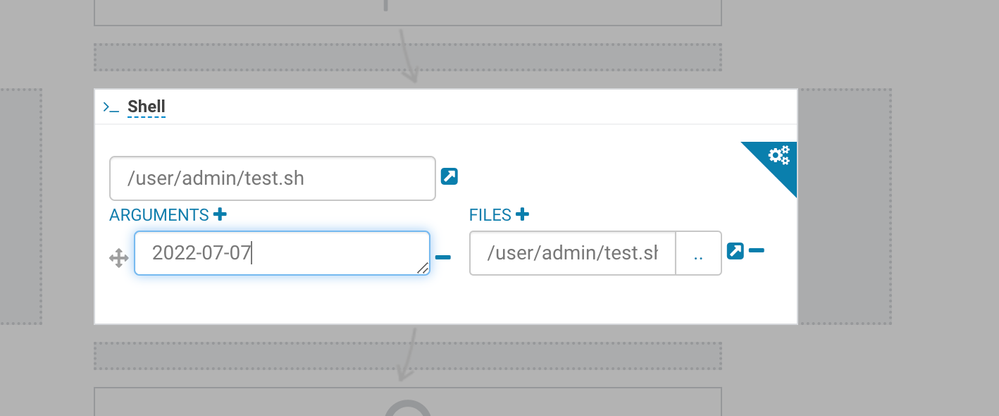
Task: Focus the 2022-07-07 argument field
Action: pyautogui.click(x=282, y=253)
